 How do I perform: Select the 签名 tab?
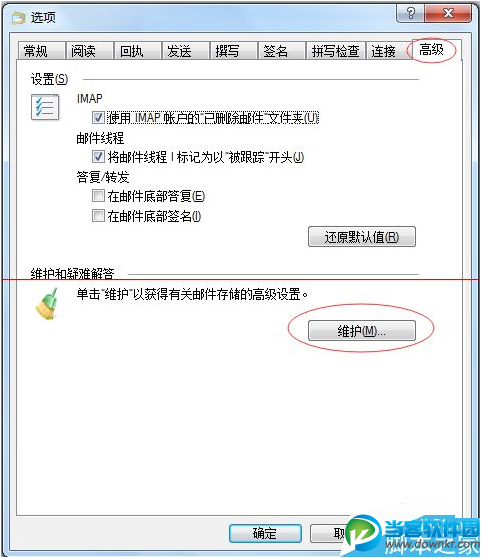point(281,51)
